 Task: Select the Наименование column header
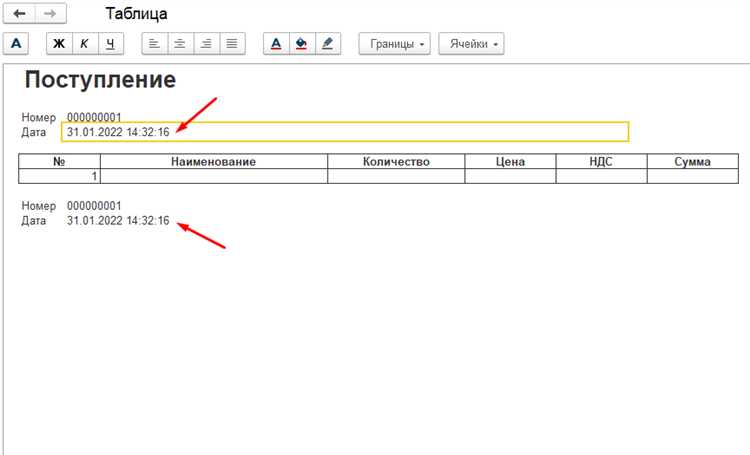tap(214, 161)
